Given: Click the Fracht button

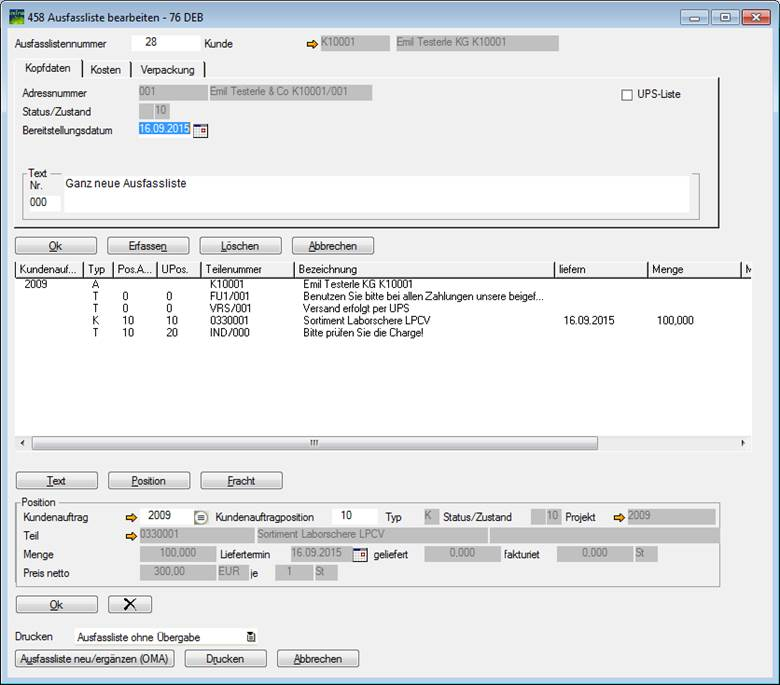Looking at the screenshot, I should (241, 481).
